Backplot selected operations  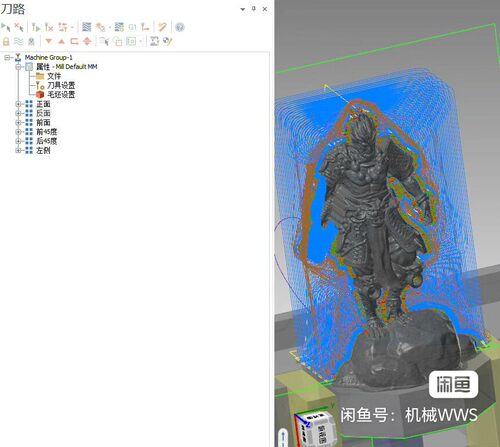[86, 27]
